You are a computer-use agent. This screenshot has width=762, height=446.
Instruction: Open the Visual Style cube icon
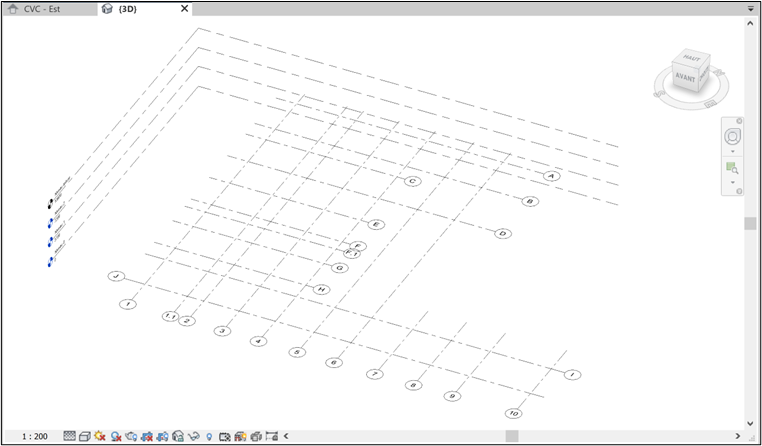85,436
